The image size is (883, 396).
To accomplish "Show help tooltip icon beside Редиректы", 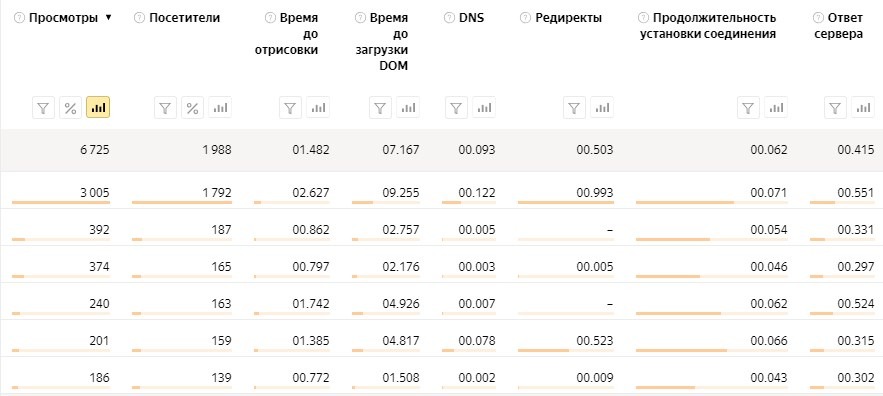I will [x=525, y=18].
